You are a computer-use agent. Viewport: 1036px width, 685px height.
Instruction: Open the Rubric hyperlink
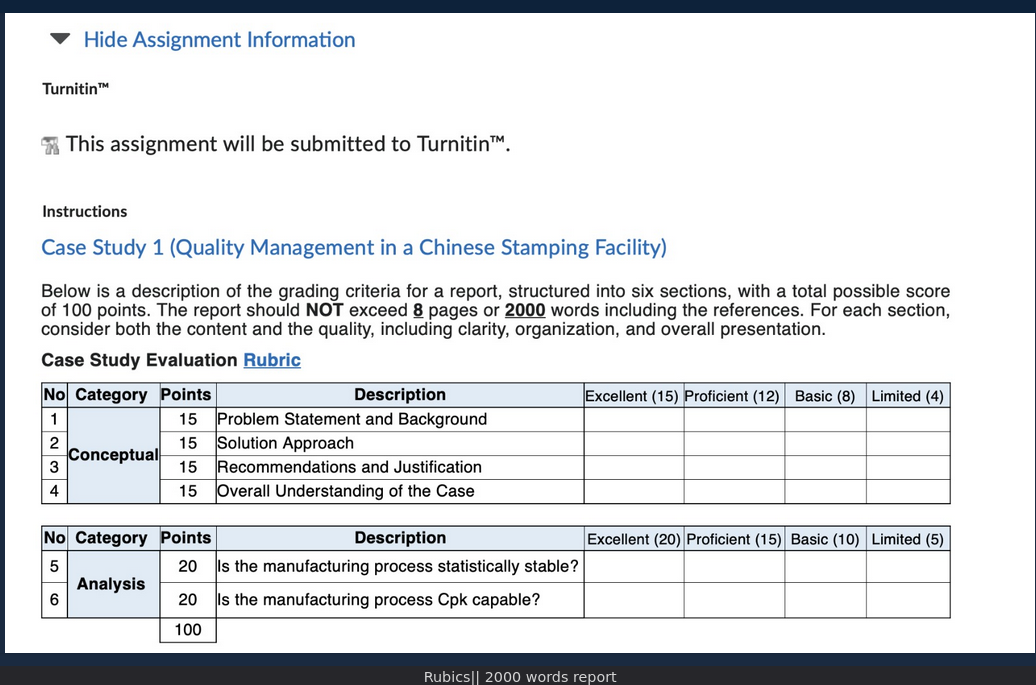[272, 360]
